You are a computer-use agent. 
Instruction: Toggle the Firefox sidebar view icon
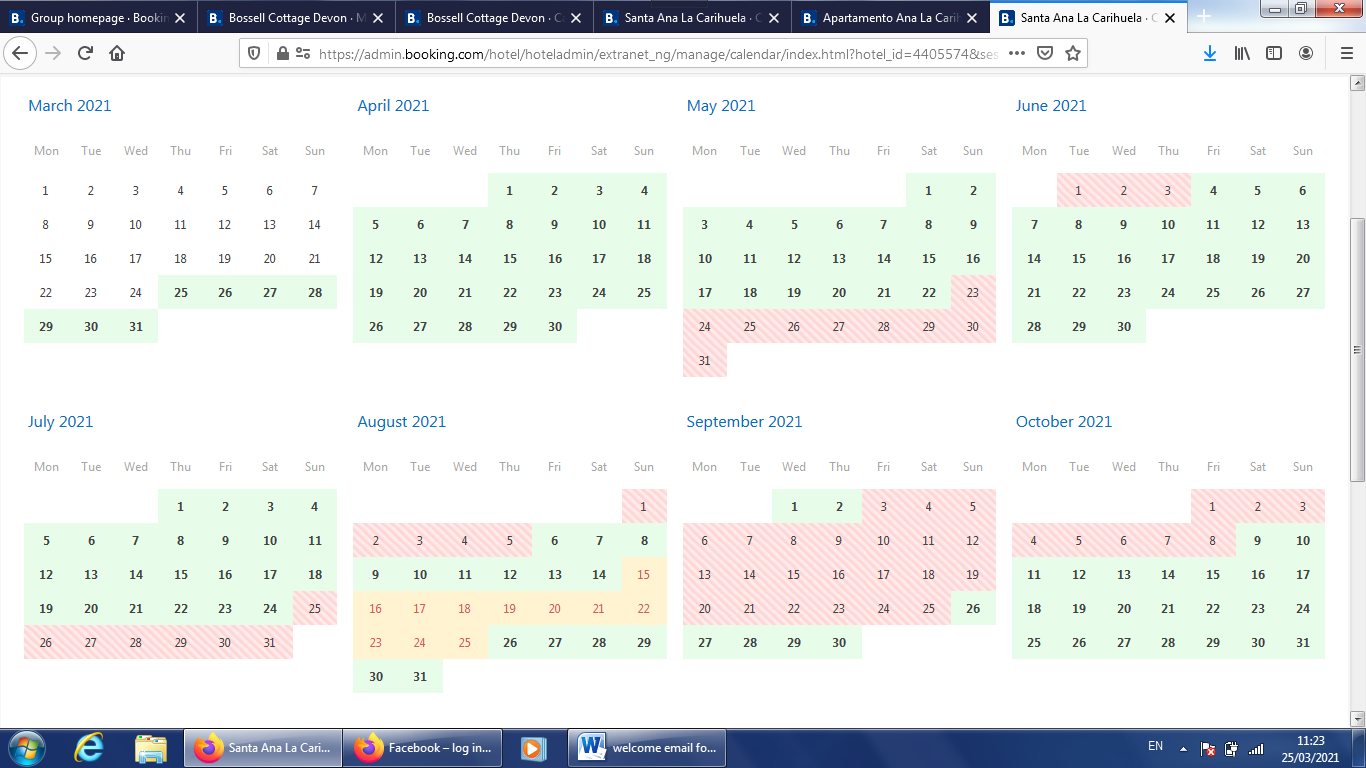click(x=1274, y=54)
